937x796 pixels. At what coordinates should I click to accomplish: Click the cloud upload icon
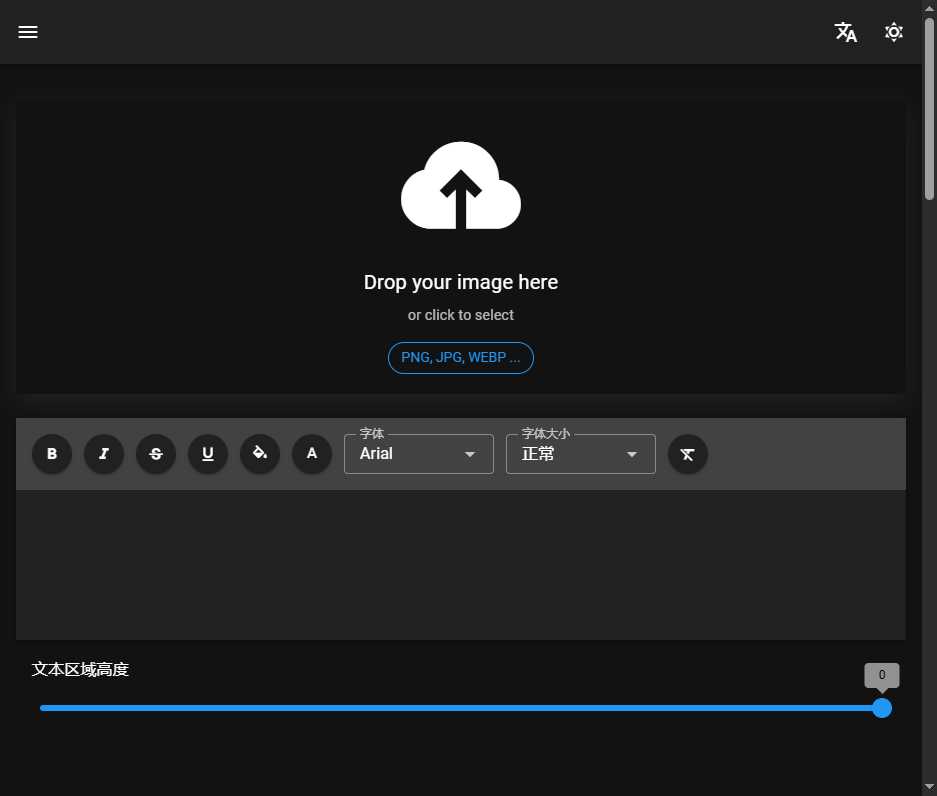click(x=461, y=187)
